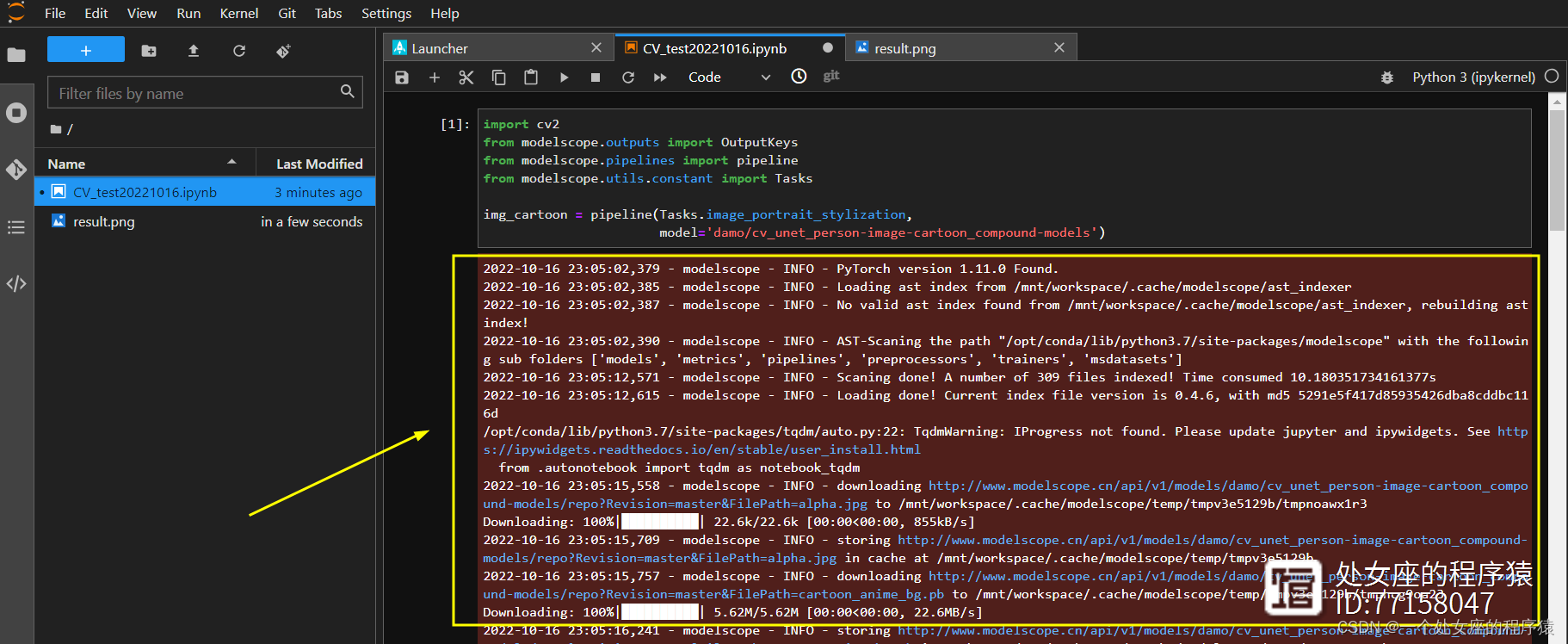
Task: Open the File menu
Action: coord(55,13)
